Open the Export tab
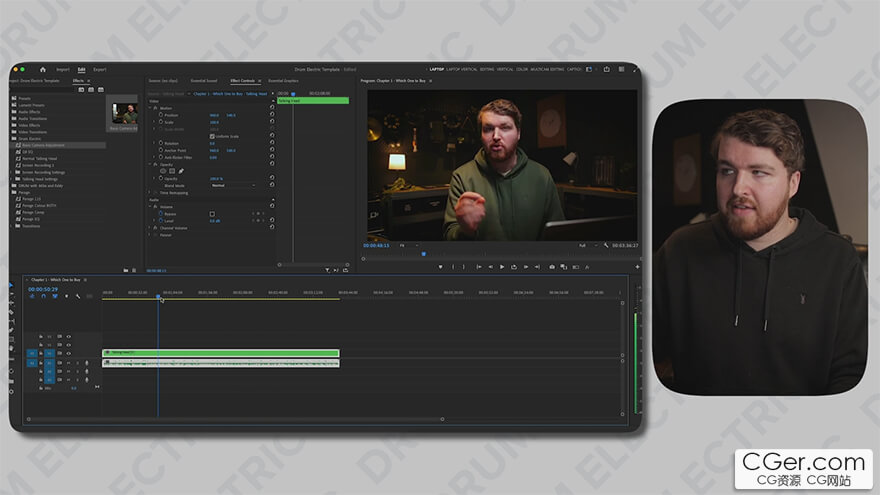Image resolution: width=880 pixels, height=495 pixels. (x=99, y=69)
